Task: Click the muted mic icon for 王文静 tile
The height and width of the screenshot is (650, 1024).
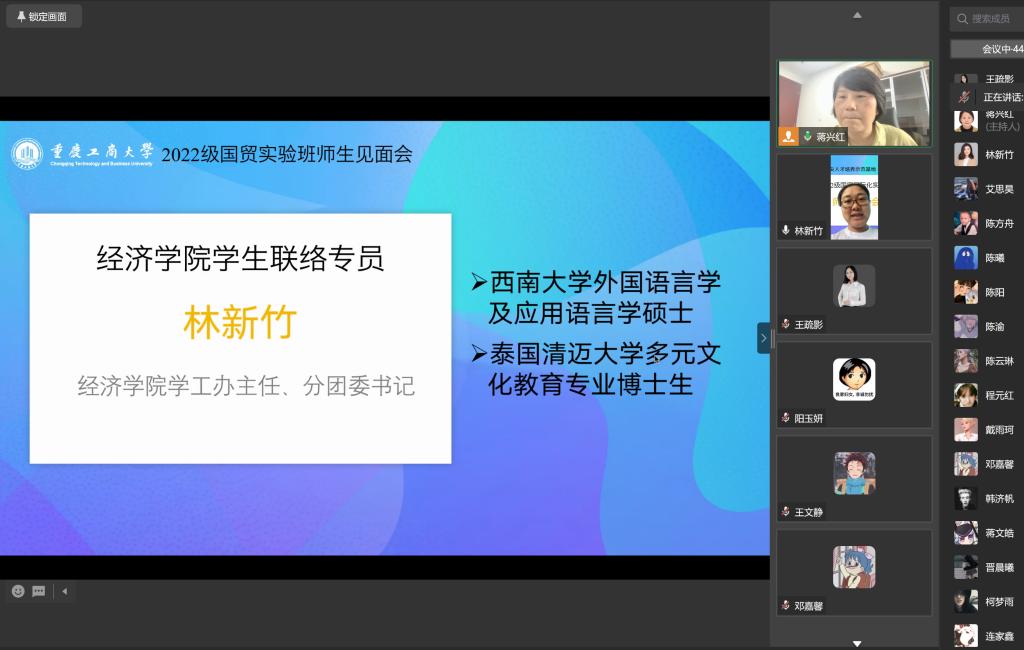Action: (x=786, y=512)
